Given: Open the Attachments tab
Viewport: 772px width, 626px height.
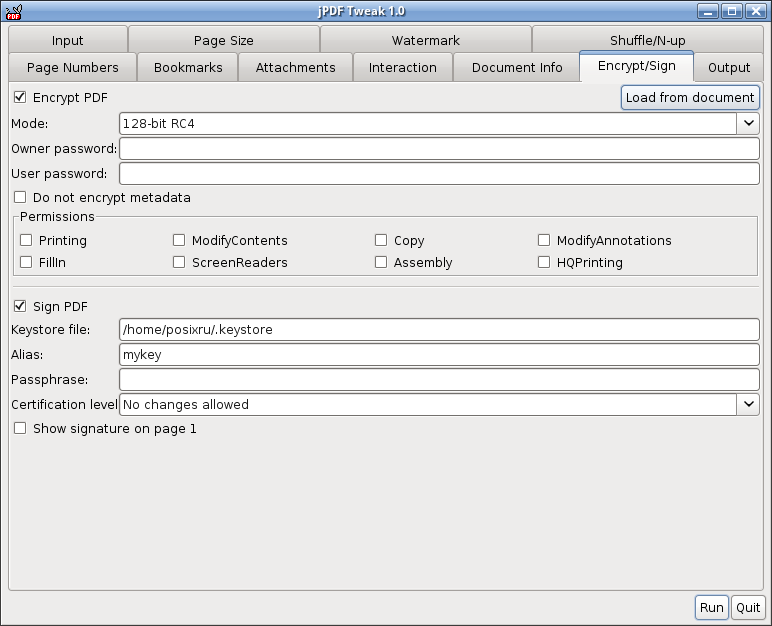Looking at the screenshot, I should [295, 67].
